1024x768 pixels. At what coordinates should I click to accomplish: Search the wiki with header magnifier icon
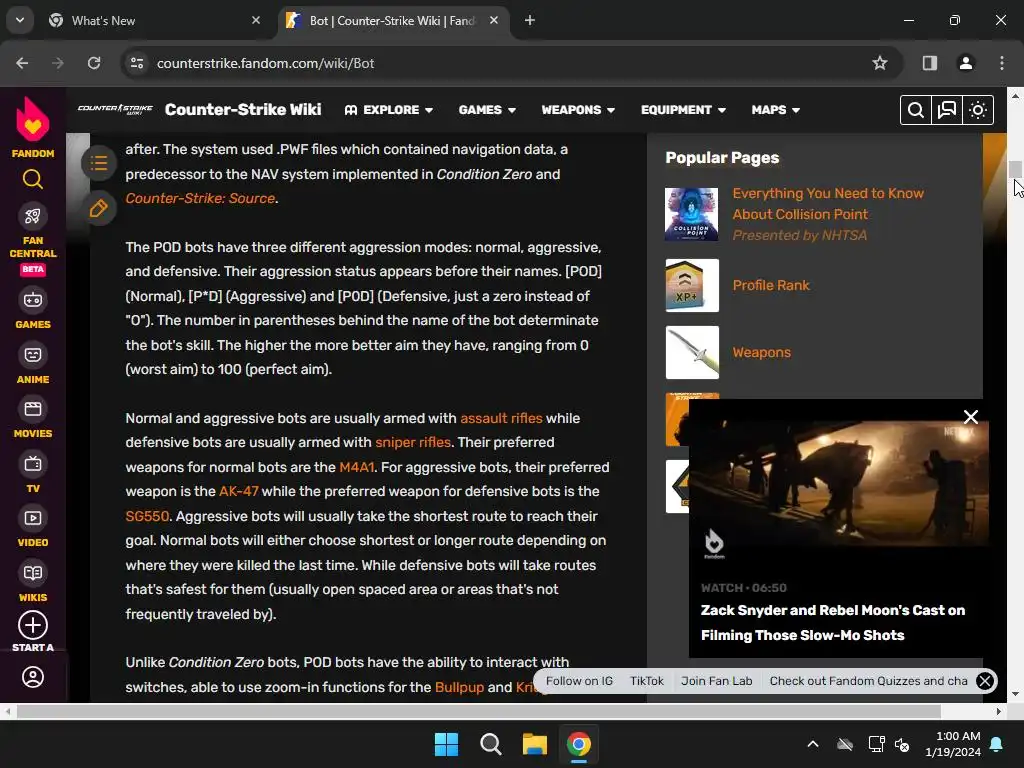coord(916,110)
